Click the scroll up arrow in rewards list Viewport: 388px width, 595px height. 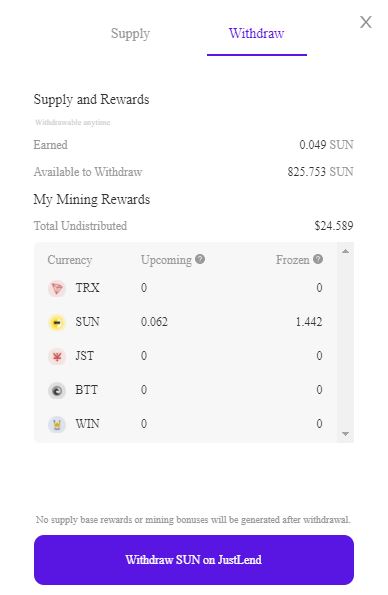click(x=345, y=251)
